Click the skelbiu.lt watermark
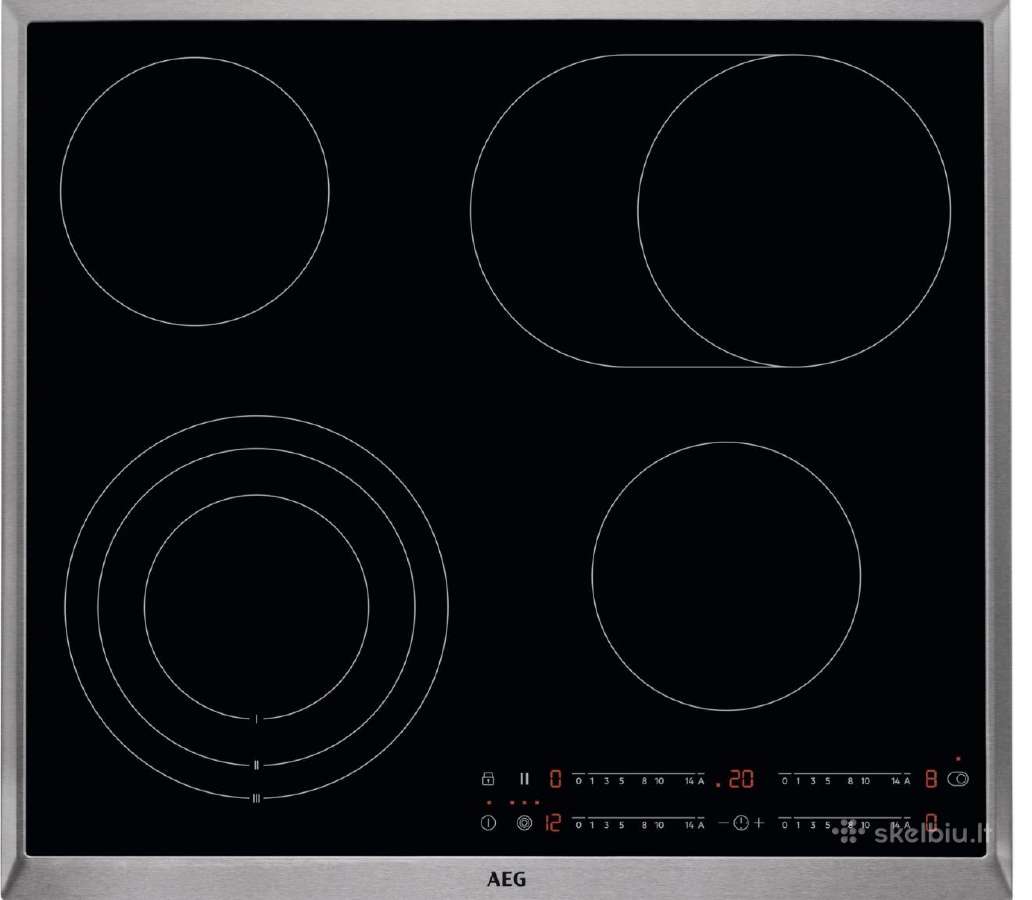 [x=912, y=833]
